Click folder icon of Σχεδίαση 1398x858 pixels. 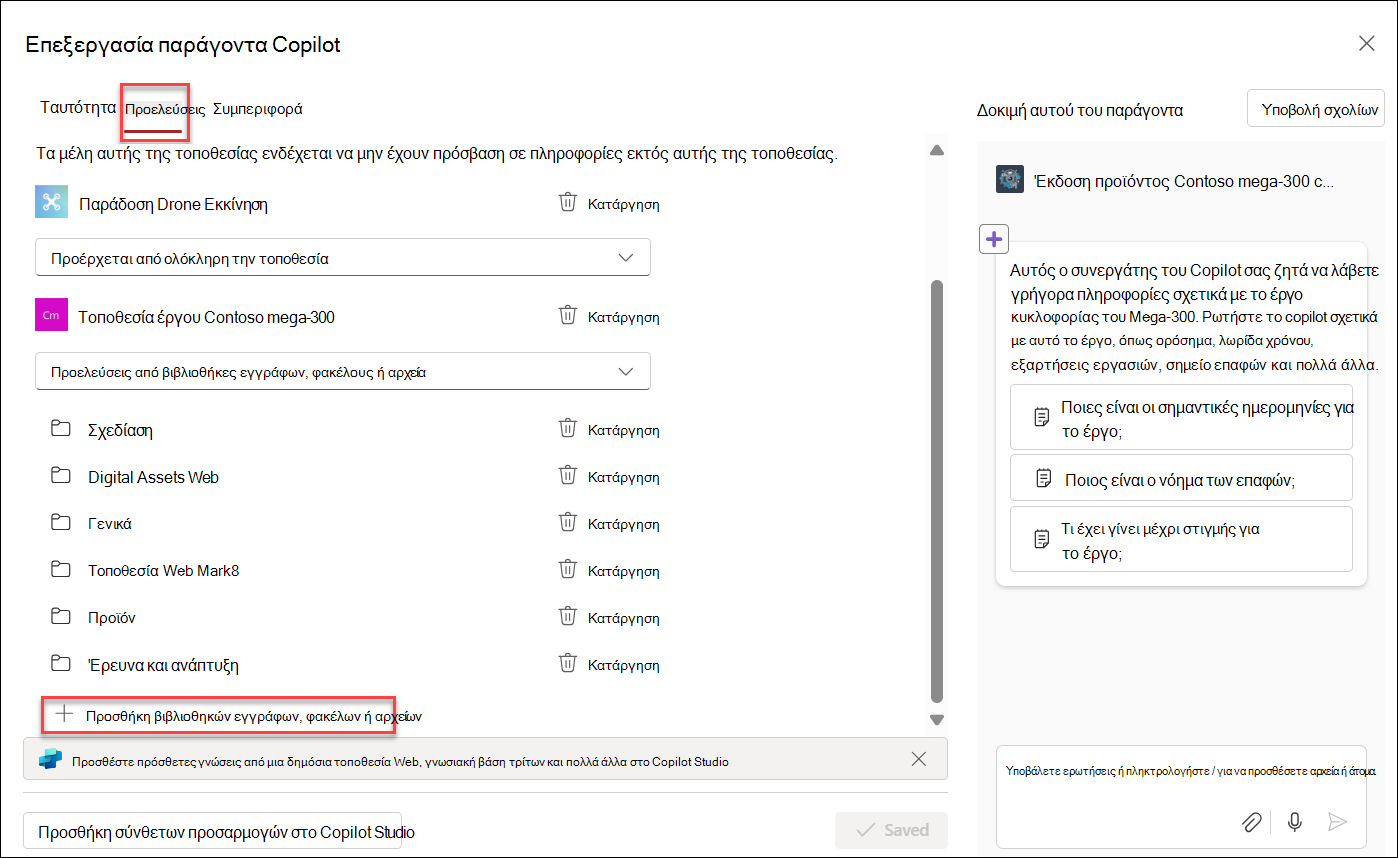click(x=61, y=429)
